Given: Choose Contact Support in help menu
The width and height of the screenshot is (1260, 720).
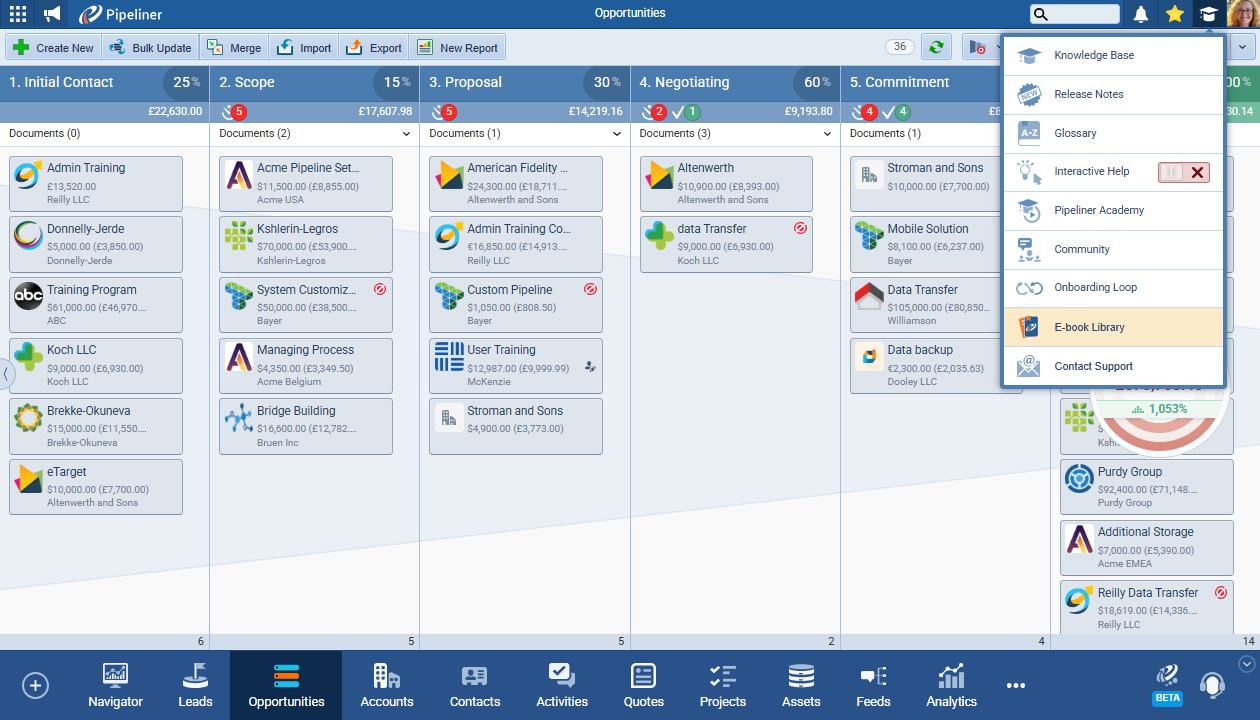Looking at the screenshot, I should point(1093,366).
